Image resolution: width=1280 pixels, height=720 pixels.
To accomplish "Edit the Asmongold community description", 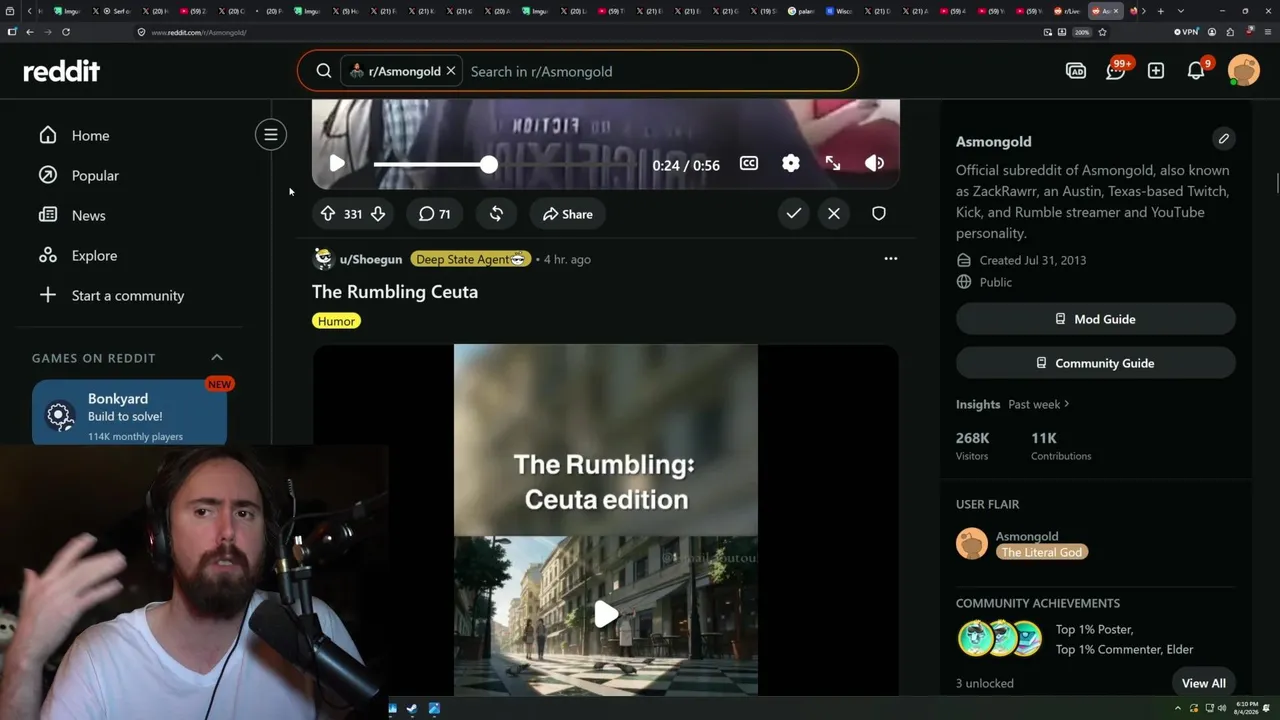I will pyautogui.click(x=1223, y=139).
